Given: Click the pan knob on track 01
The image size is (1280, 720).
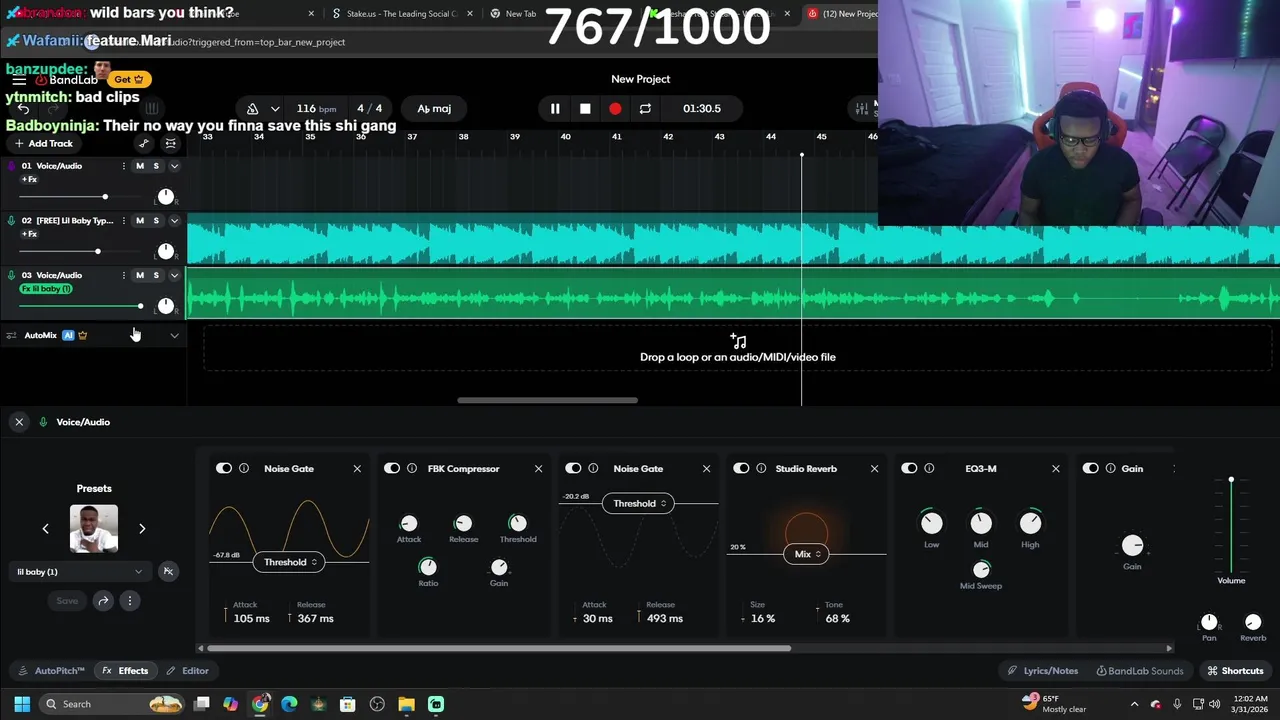Looking at the screenshot, I should [166, 196].
